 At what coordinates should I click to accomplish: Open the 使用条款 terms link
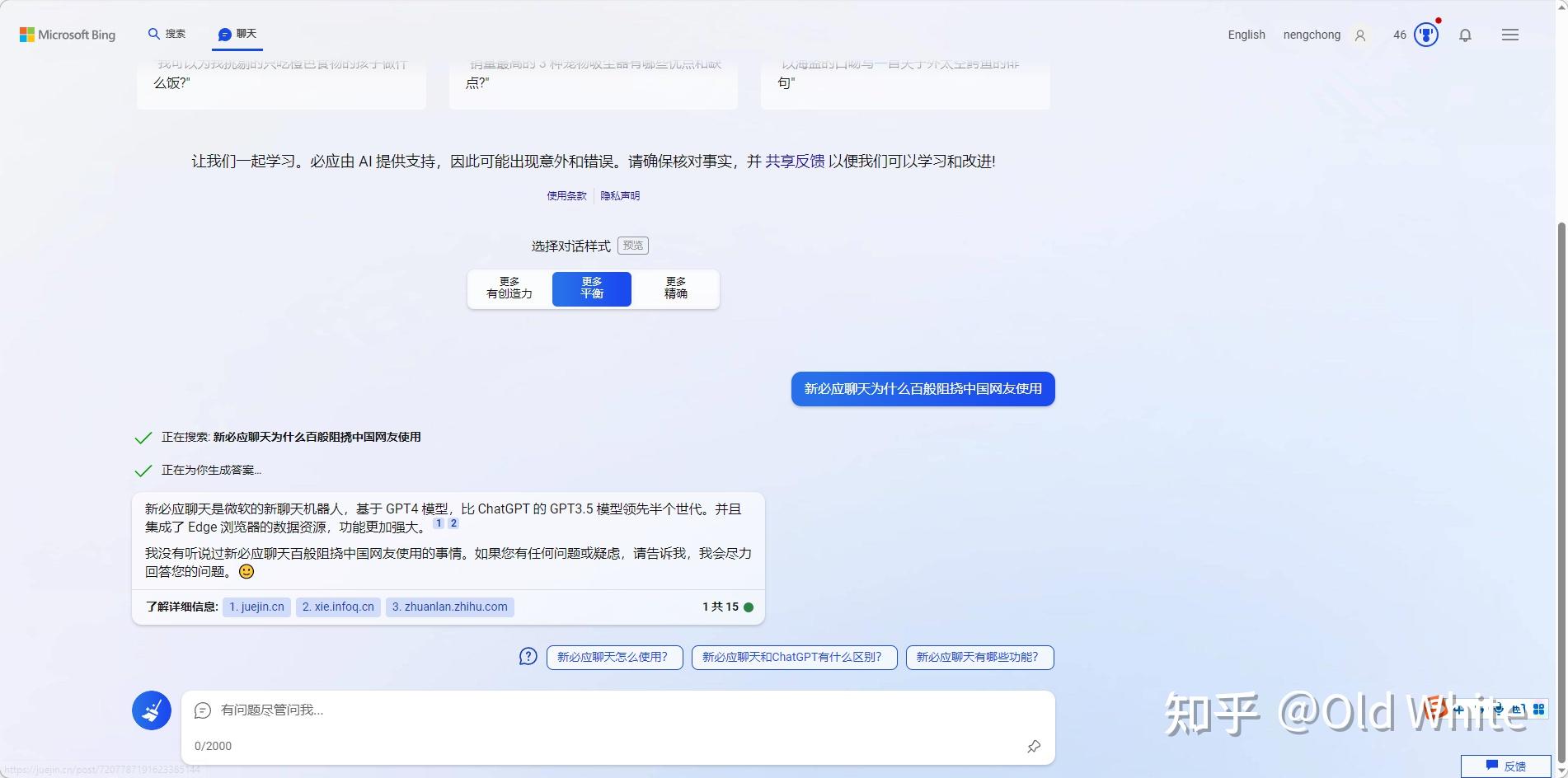tap(566, 195)
